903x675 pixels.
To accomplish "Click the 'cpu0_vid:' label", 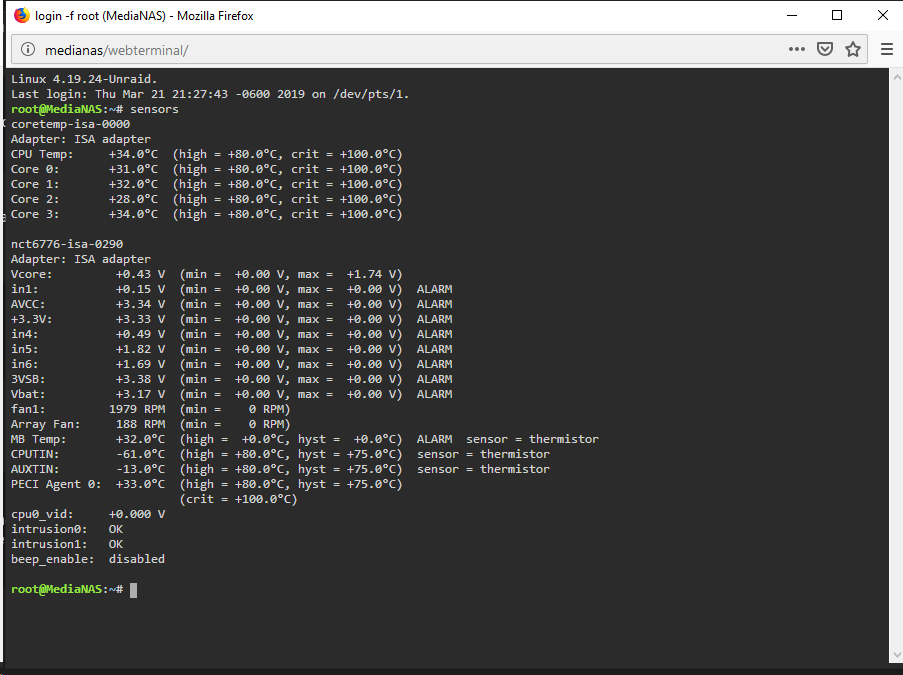I will pos(42,514).
